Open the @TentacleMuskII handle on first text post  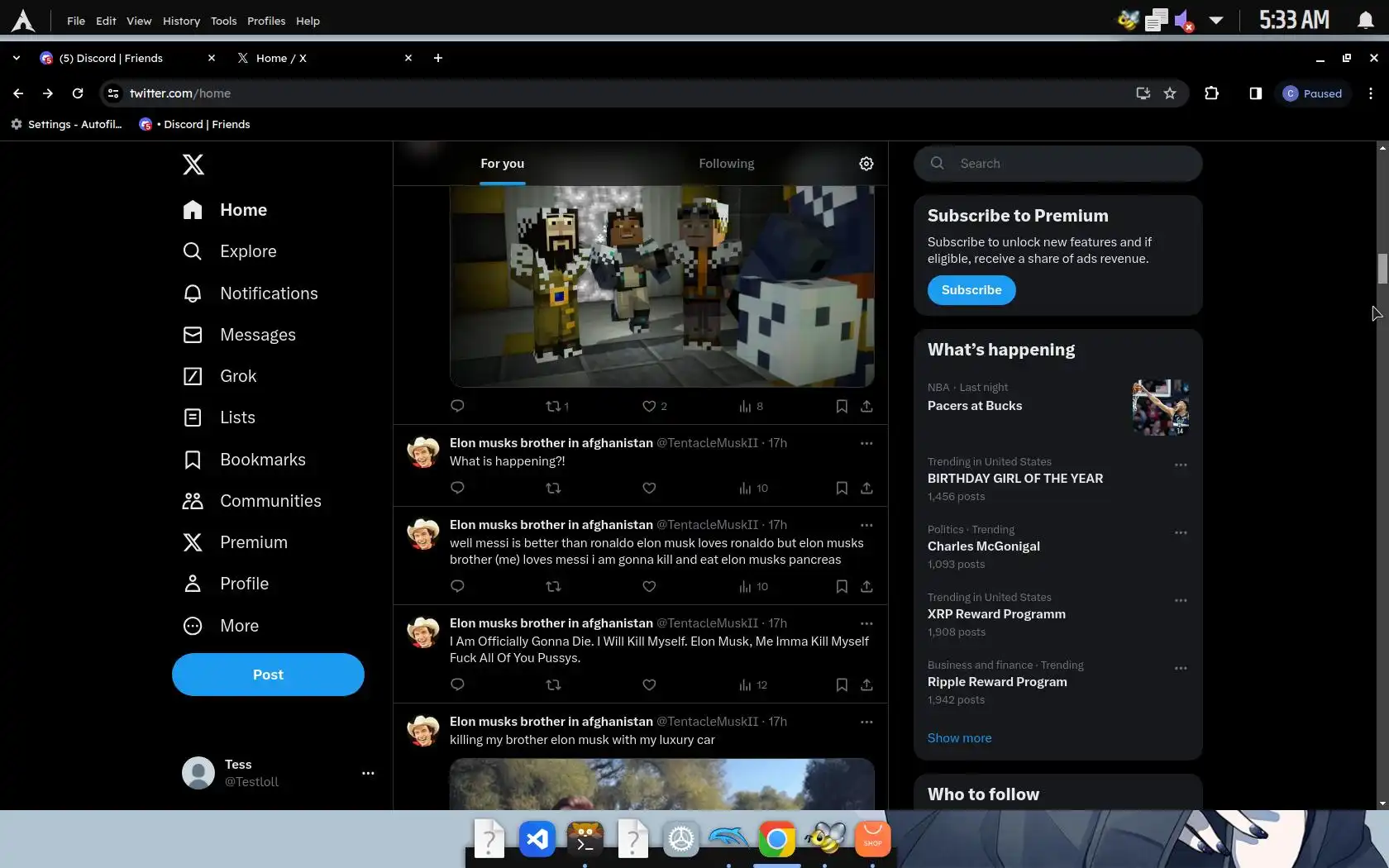tap(707, 443)
